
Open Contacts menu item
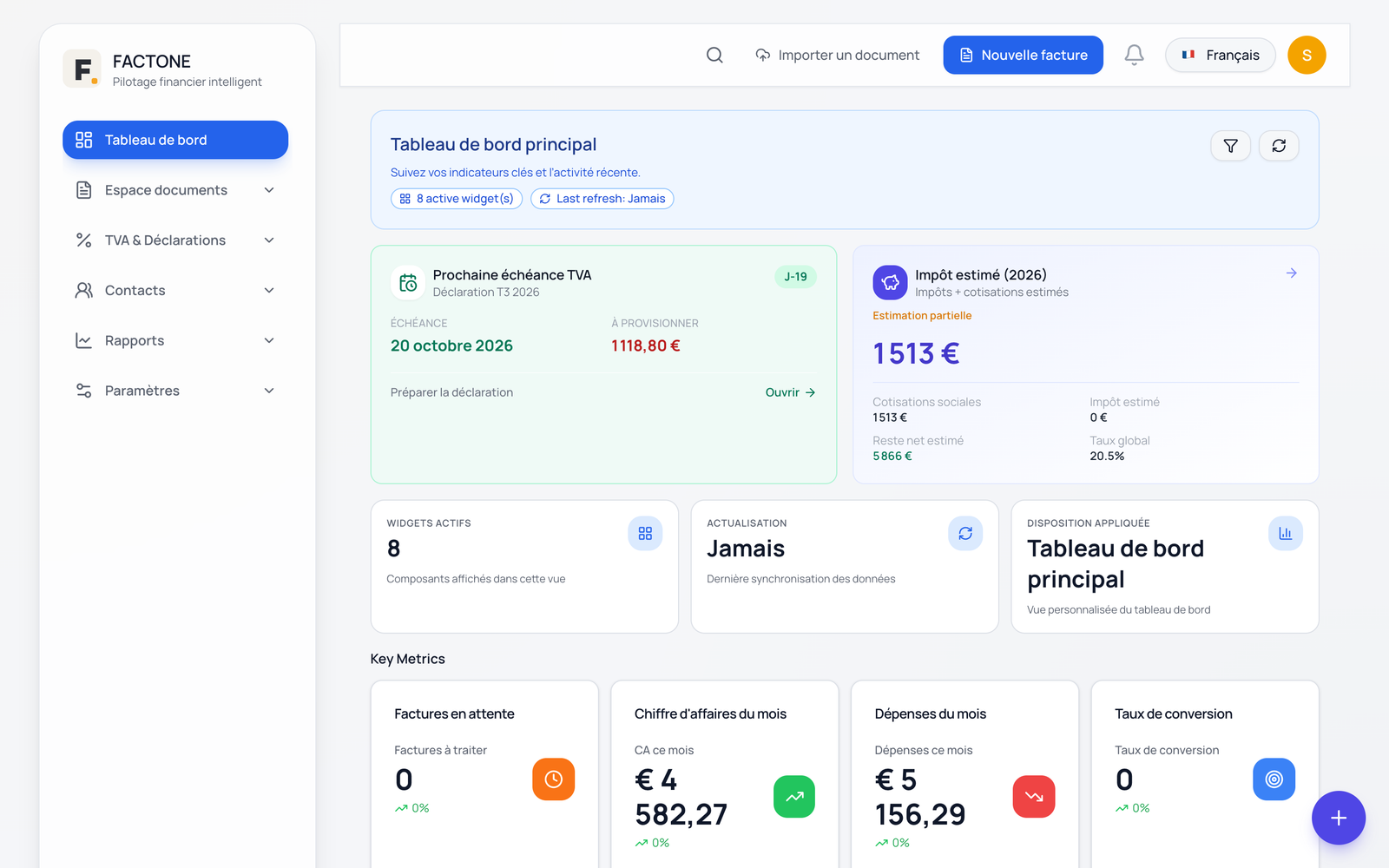(x=175, y=291)
